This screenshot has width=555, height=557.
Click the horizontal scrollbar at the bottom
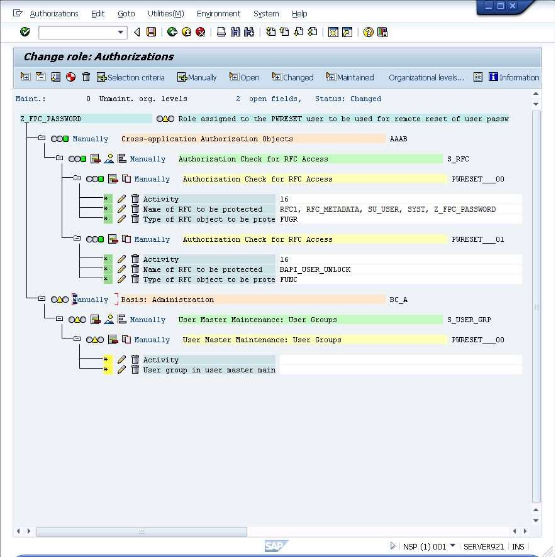141,531
